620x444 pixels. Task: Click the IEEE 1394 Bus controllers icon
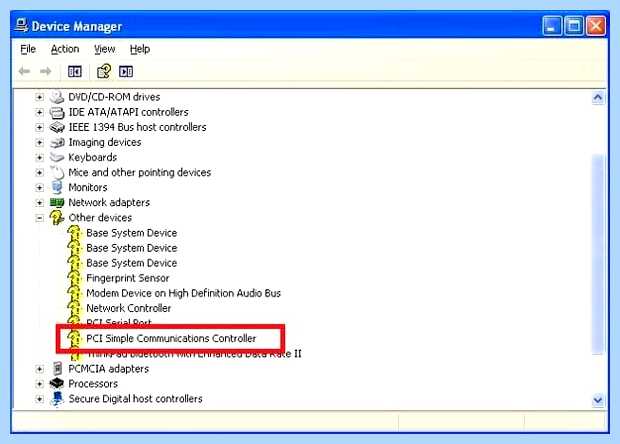[57, 127]
